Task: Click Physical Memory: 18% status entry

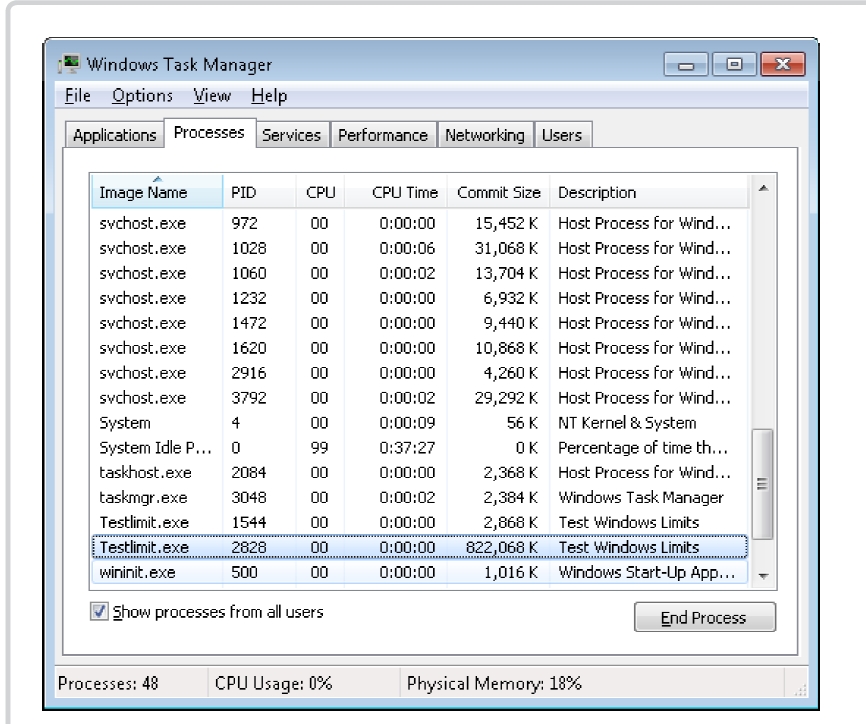Action: pyautogui.click(x=494, y=683)
